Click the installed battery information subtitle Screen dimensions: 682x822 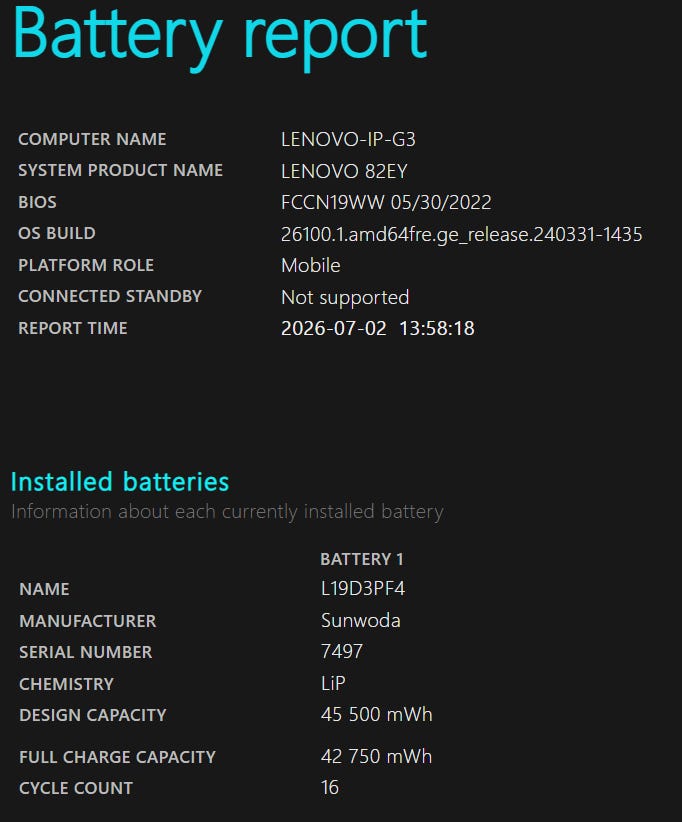pyautogui.click(x=227, y=512)
